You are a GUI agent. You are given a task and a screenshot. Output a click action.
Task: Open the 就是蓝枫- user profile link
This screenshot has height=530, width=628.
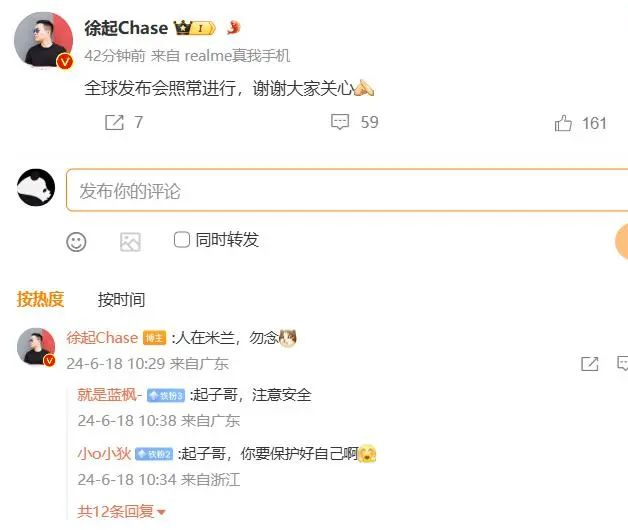point(109,395)
